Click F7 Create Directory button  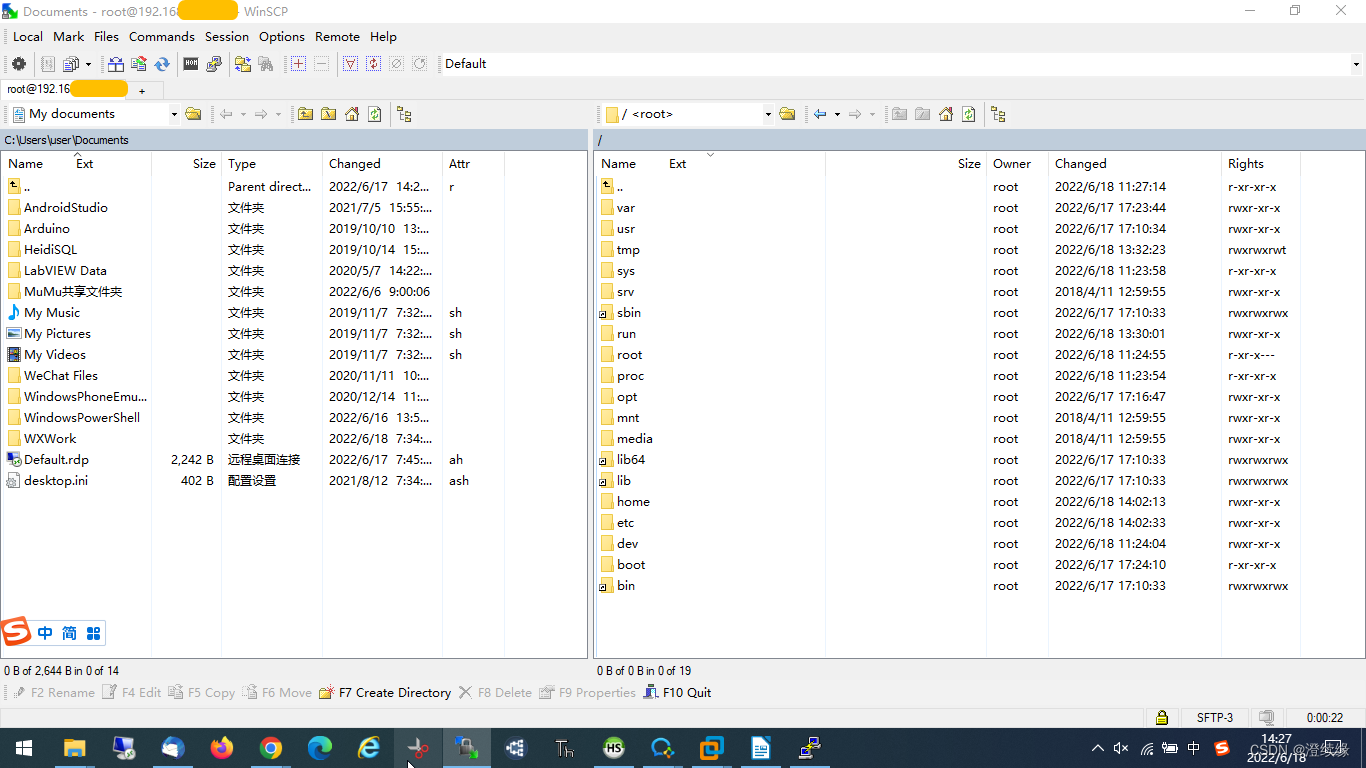385,692
